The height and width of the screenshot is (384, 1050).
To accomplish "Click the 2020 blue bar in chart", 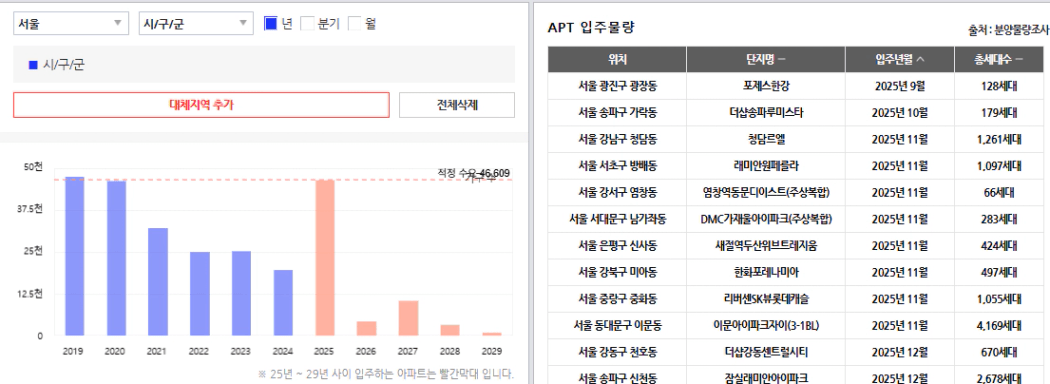I will click(117, 258).
